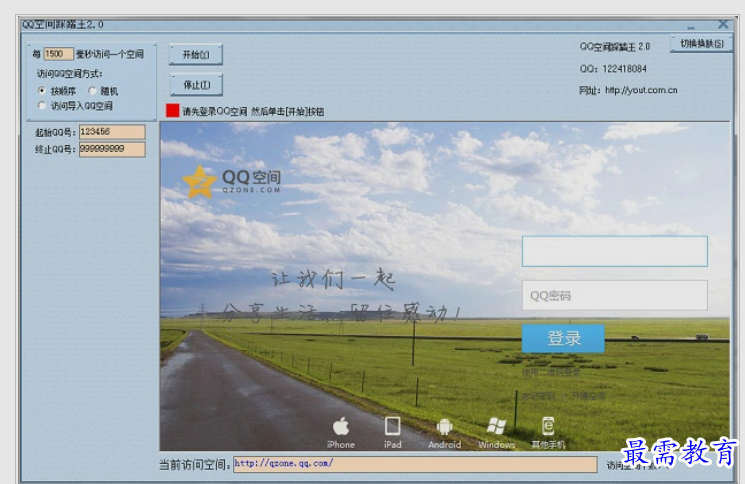
Task: Click the 其他手机 phone icon
Action: pyautogui.click(x=548, y=426)
